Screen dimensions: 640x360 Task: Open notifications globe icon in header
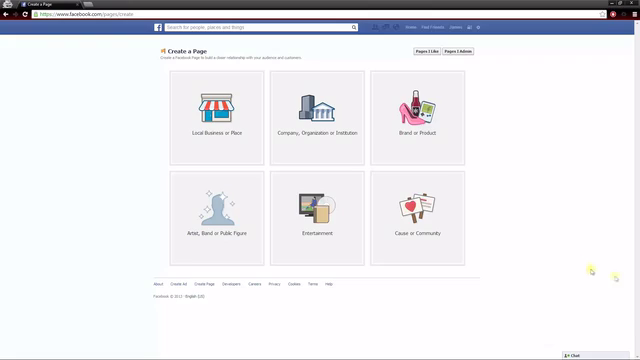[396, 27]
